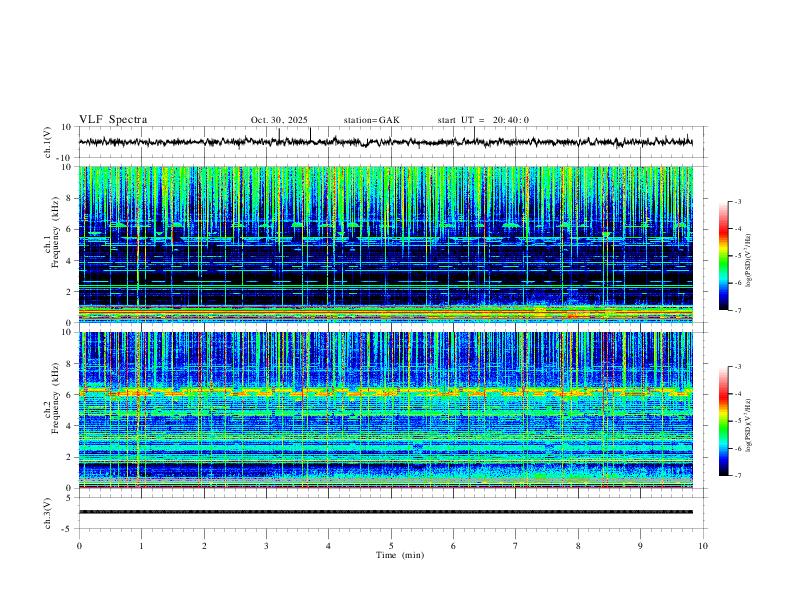Screen dimensions: 792x612
Task: Click the "7" tick on the time axis
Action: point(516,546)
